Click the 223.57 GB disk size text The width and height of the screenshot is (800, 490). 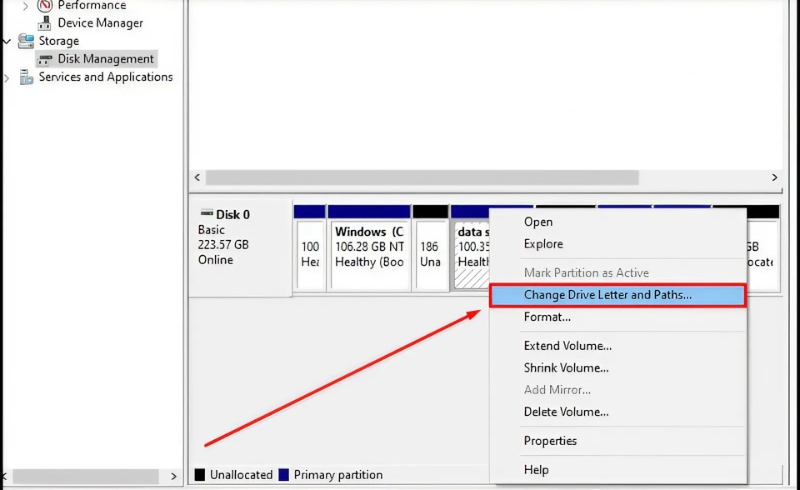pyautogui.click(x=223, y=244)
